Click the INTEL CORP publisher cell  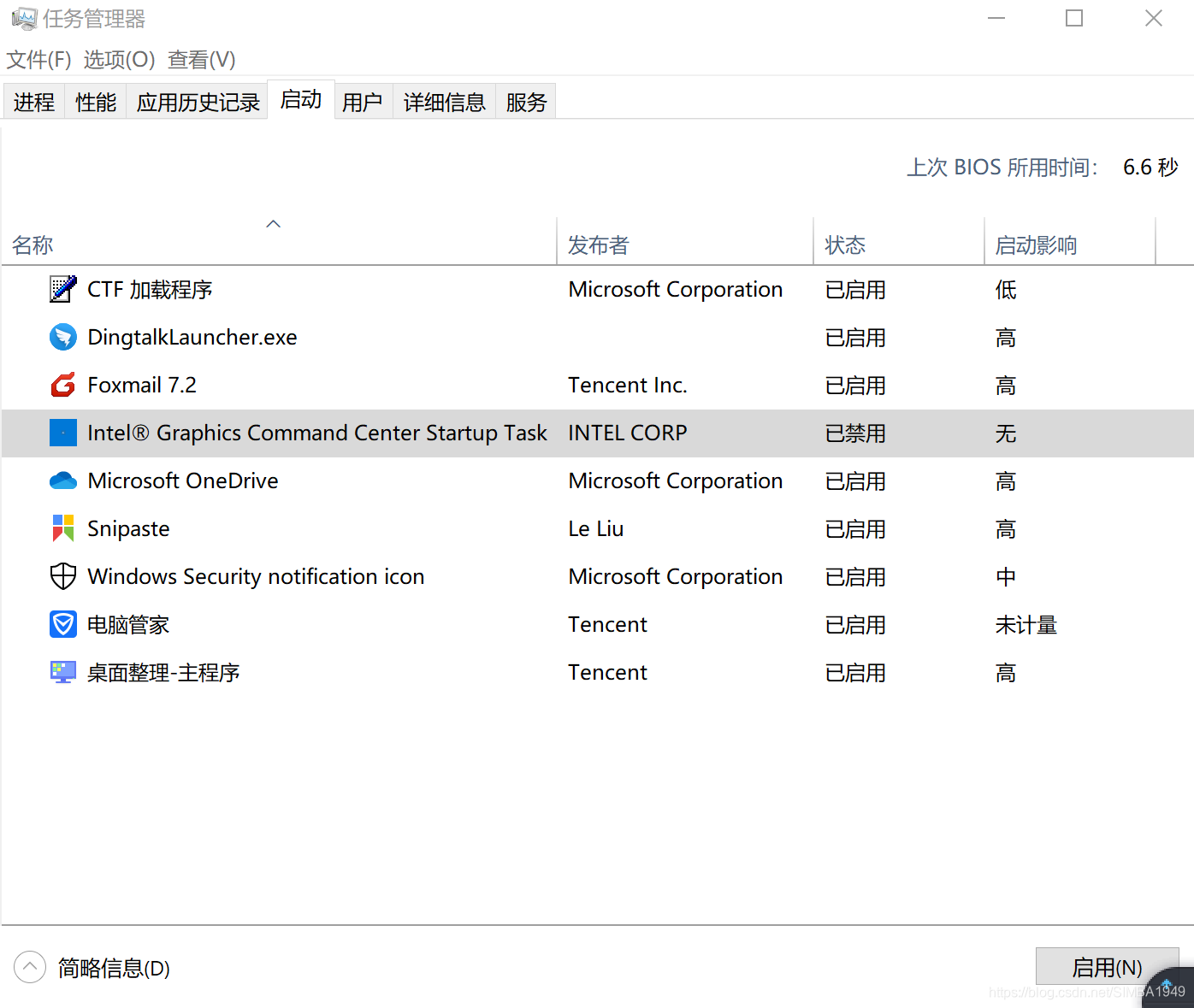coord(628,433)
